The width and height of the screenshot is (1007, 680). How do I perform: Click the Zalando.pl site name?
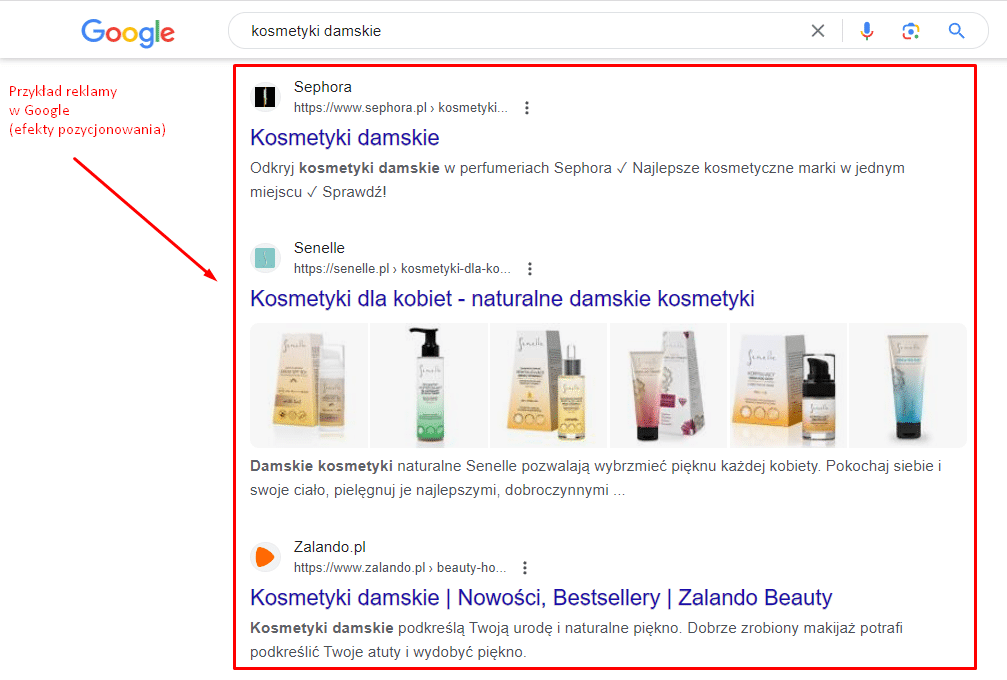tap(329, 548)
